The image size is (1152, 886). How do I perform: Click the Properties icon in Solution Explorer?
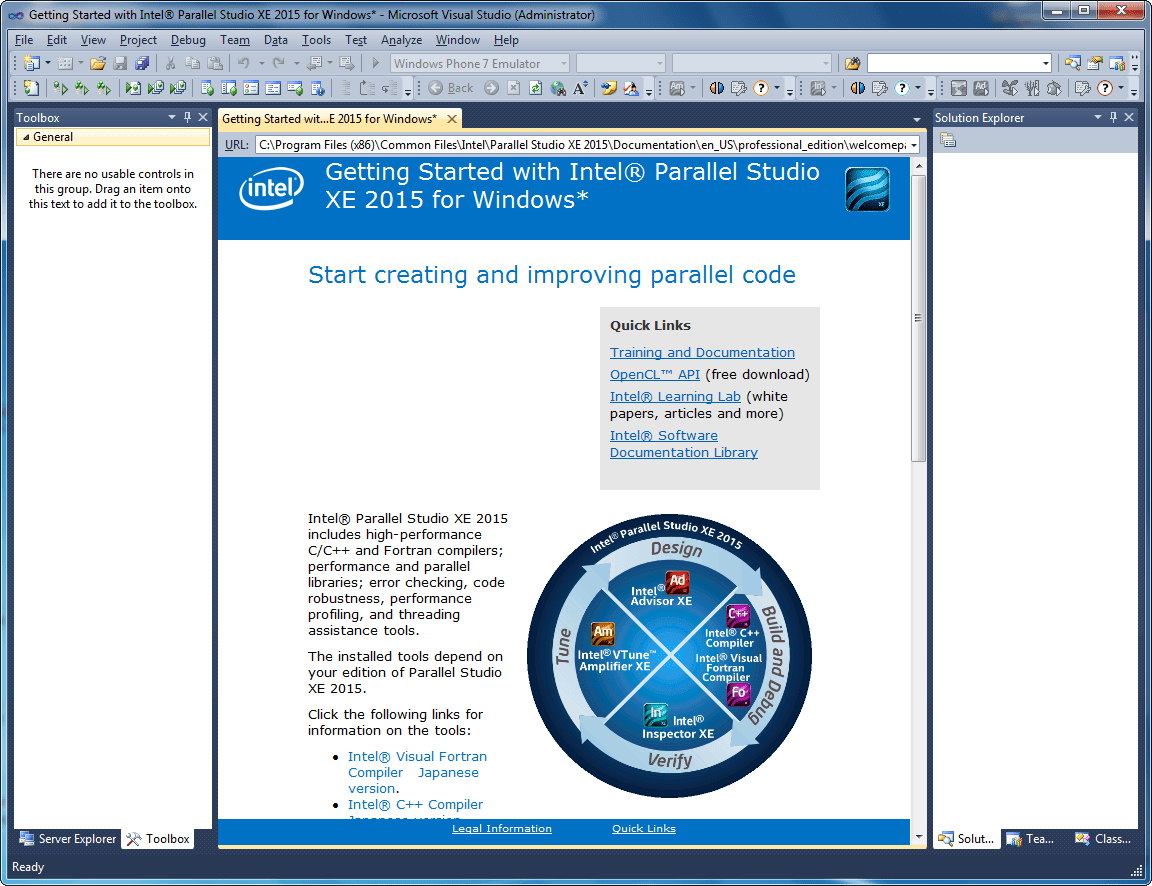(947, 140)
